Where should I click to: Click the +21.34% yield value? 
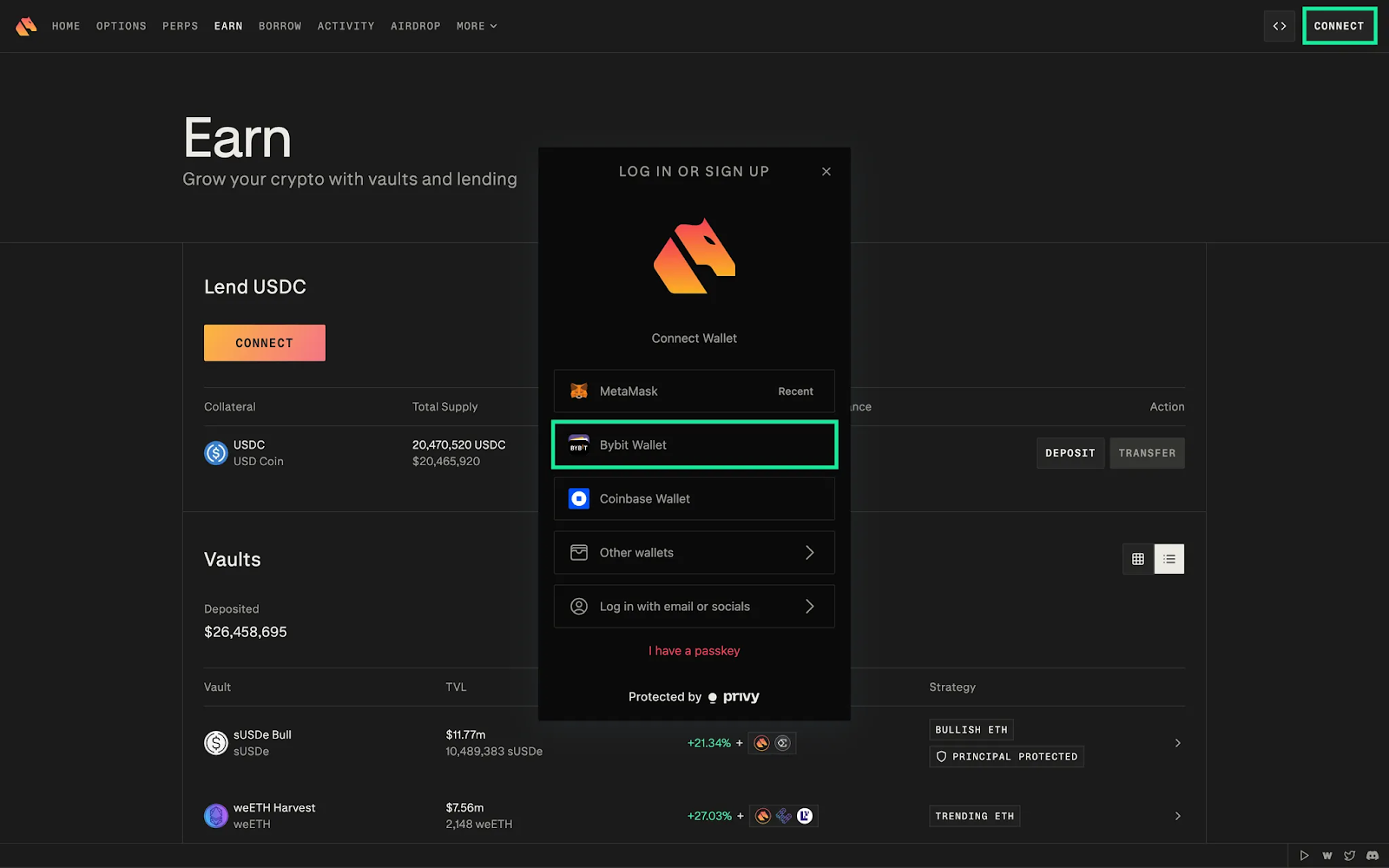tap(709, 743)
